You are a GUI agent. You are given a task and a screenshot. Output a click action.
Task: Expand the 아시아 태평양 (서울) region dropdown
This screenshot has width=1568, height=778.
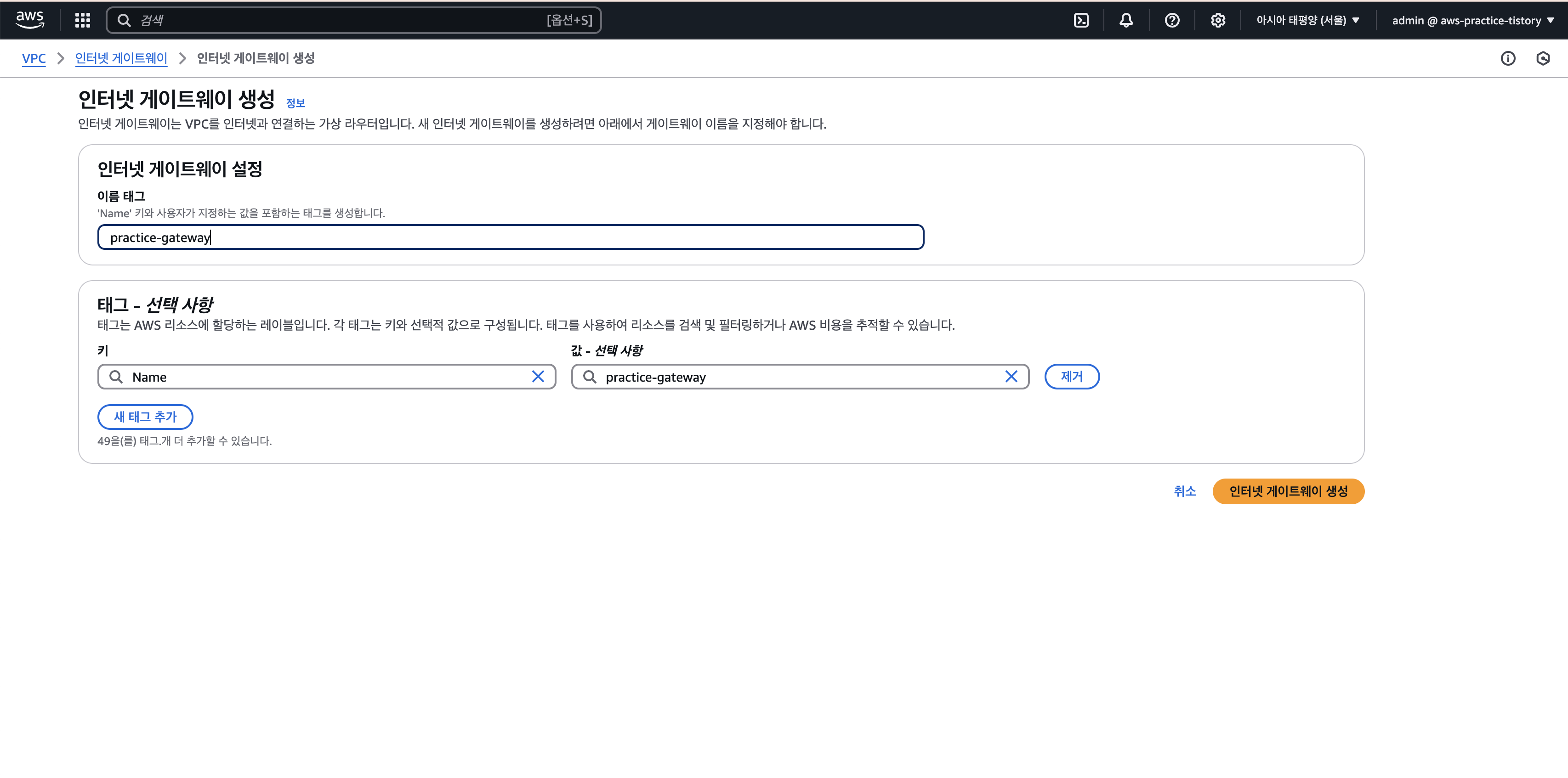pyautogui.click(x=1307, y=20)
